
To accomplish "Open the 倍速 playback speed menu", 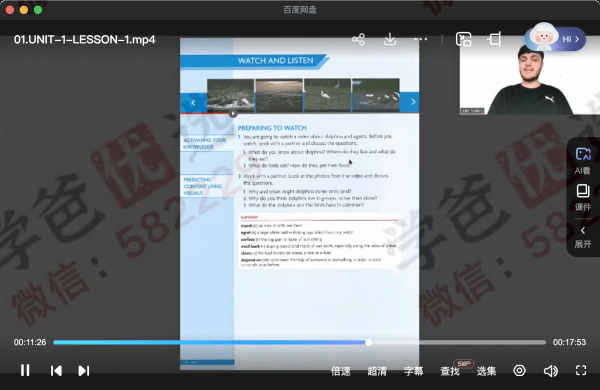I will tap(341, 371).
